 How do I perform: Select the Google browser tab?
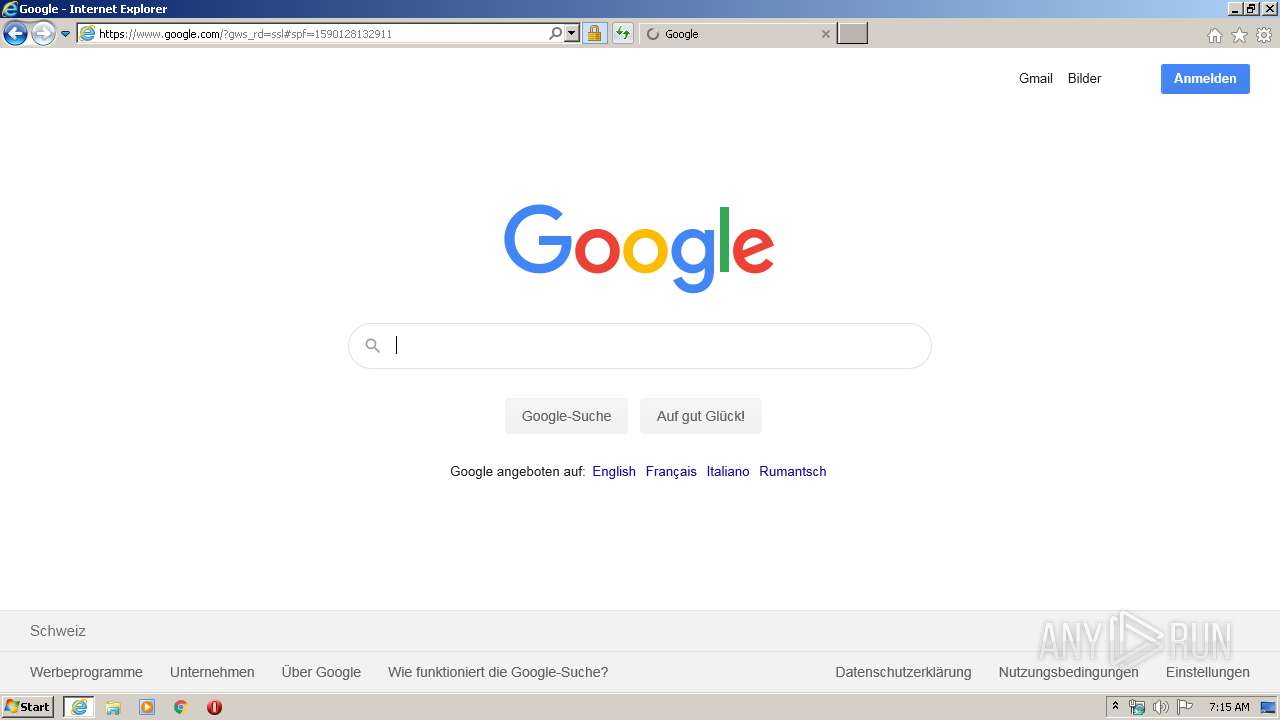737,34
